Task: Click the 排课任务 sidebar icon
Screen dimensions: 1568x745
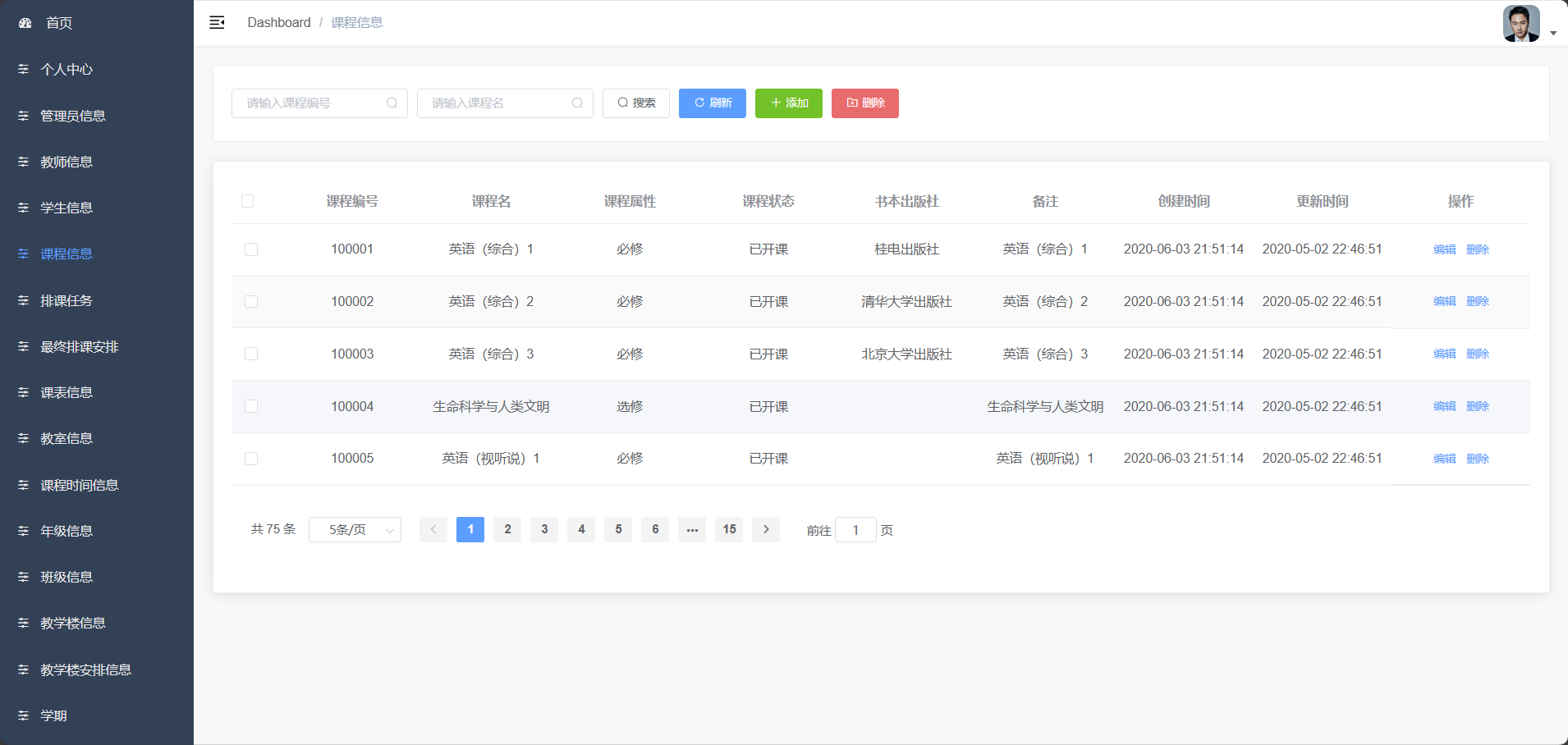Action: click(x=22, y=299)
